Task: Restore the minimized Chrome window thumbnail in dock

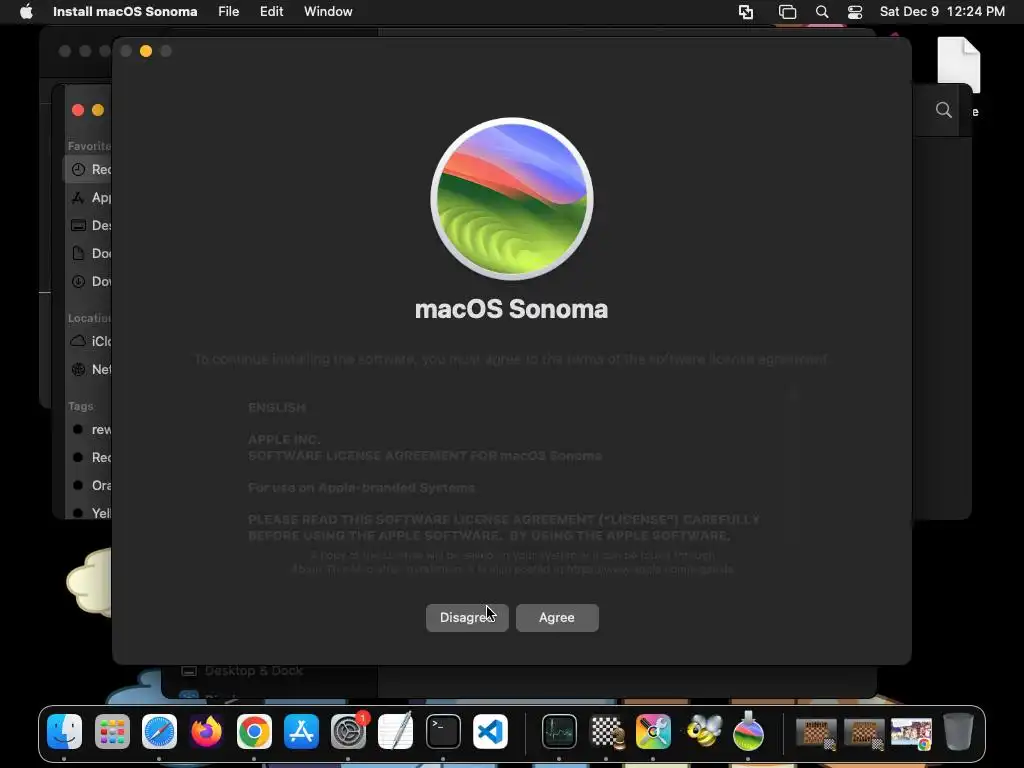Action: pyautogui.click(x=911, y=733)
